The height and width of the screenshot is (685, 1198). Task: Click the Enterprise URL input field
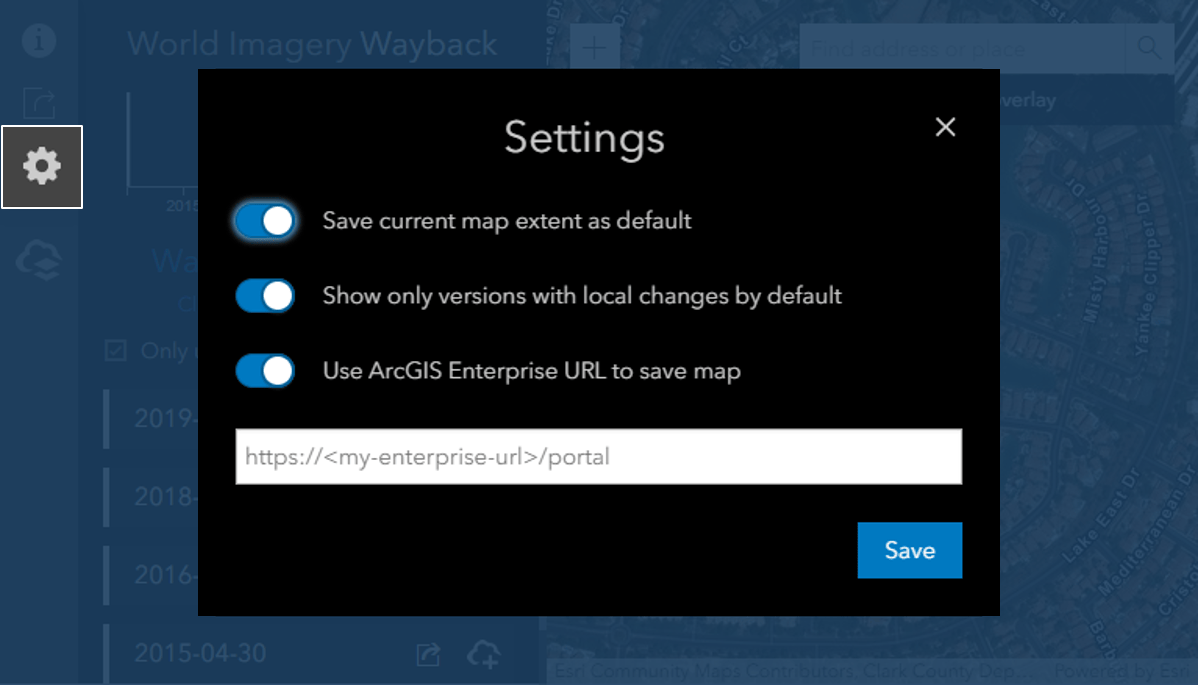598,456
